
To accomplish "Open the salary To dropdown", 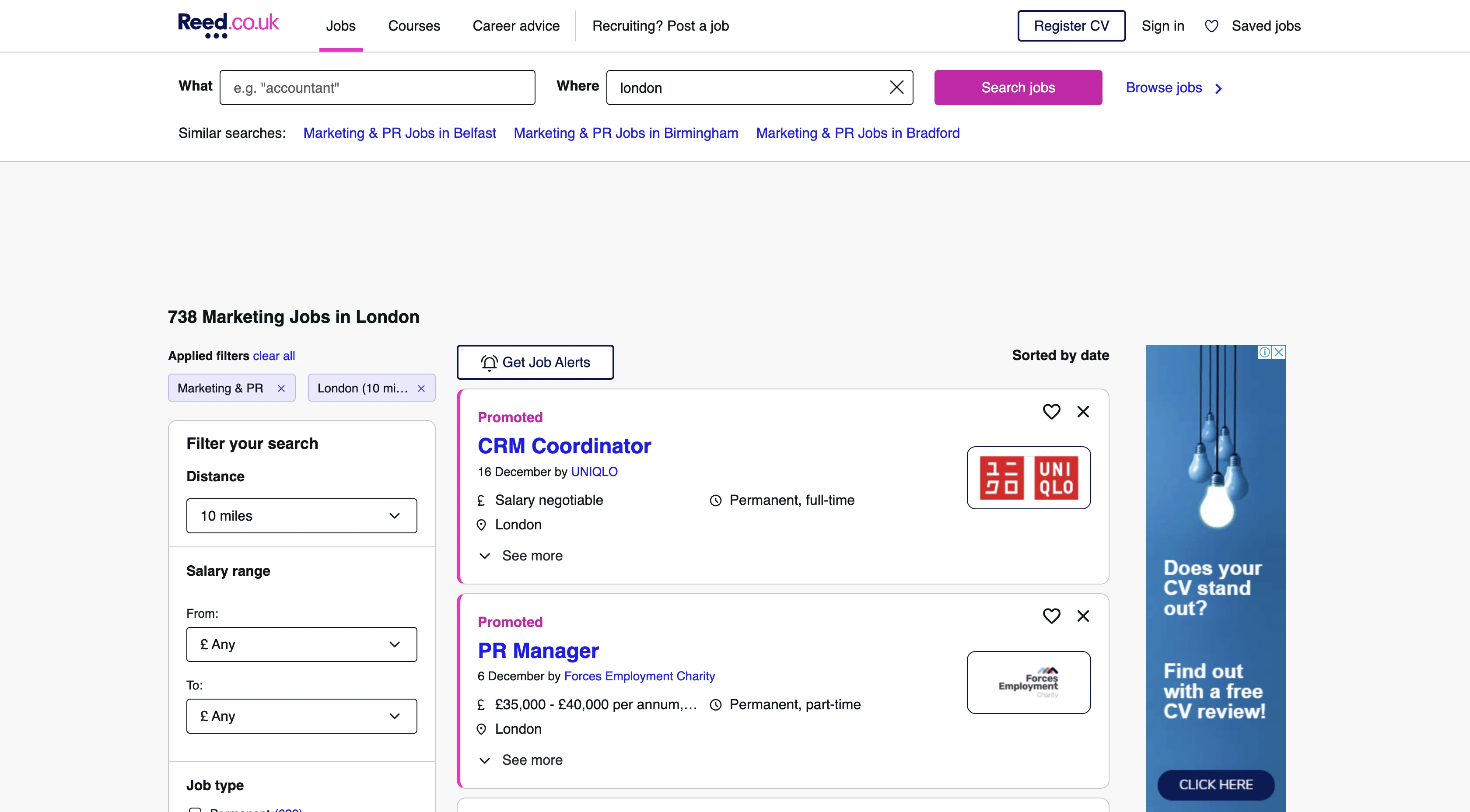I will click(301, 716).
